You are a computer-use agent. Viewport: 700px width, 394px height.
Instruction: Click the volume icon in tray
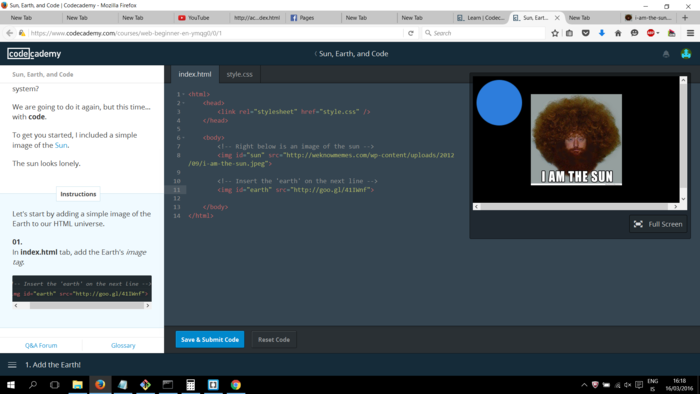click(628, 385)
